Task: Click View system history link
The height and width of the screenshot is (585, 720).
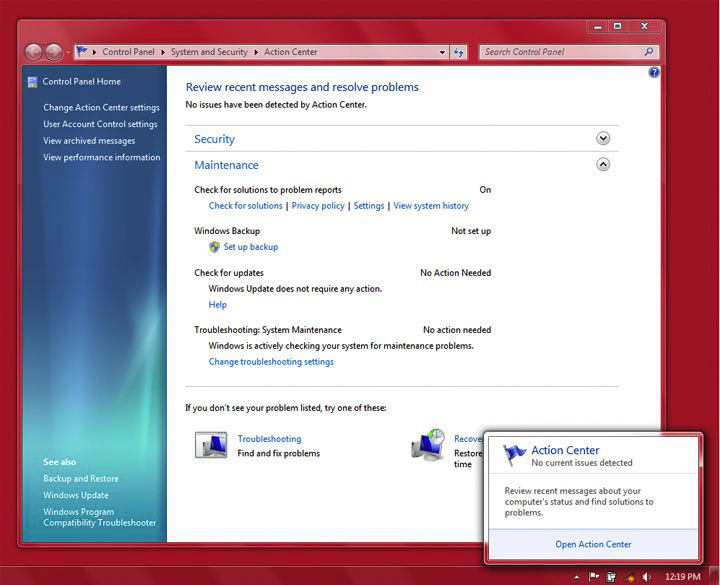Action: click(x=431, y=206)
